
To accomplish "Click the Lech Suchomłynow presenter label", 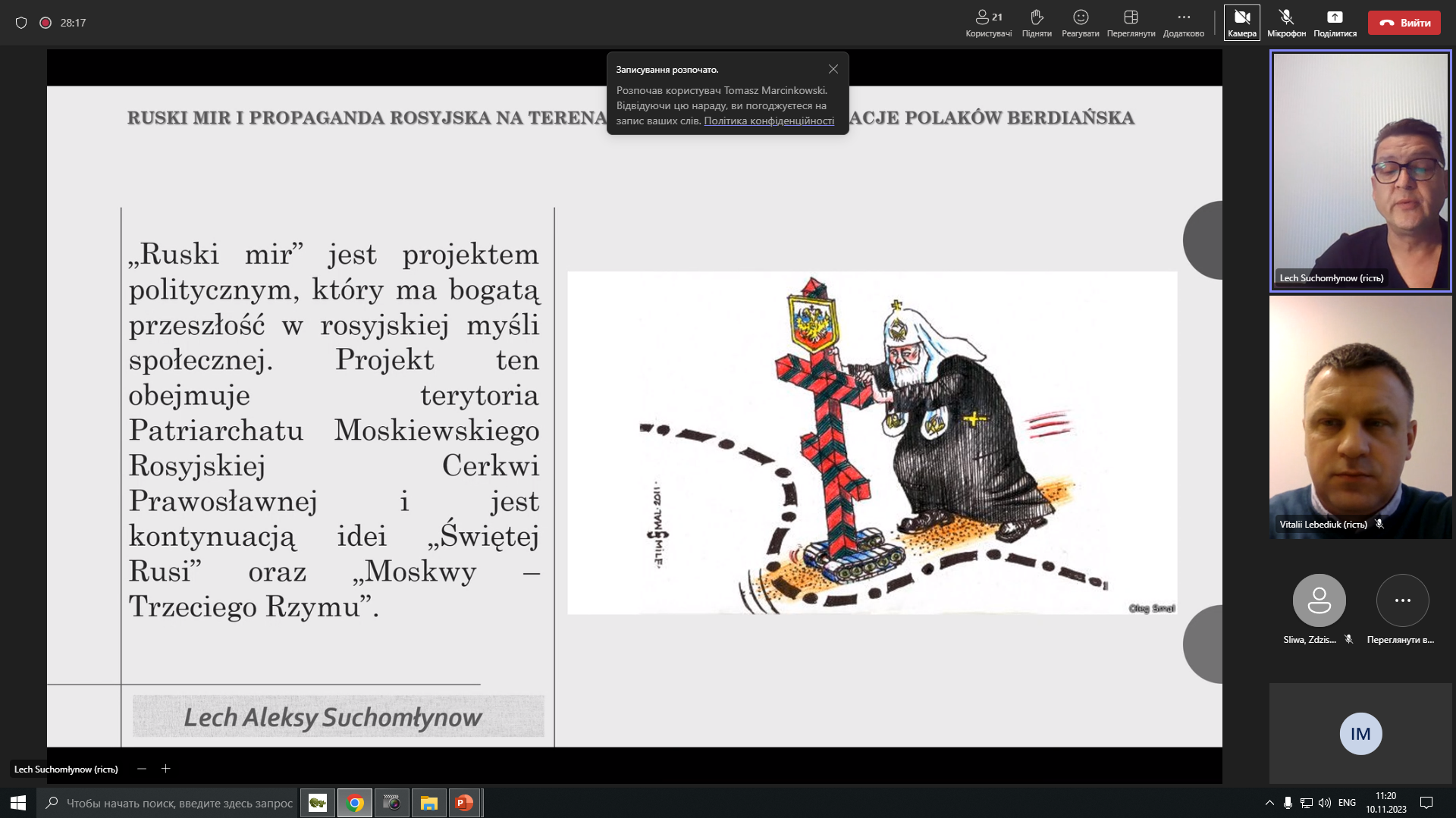I will (66, 769).
